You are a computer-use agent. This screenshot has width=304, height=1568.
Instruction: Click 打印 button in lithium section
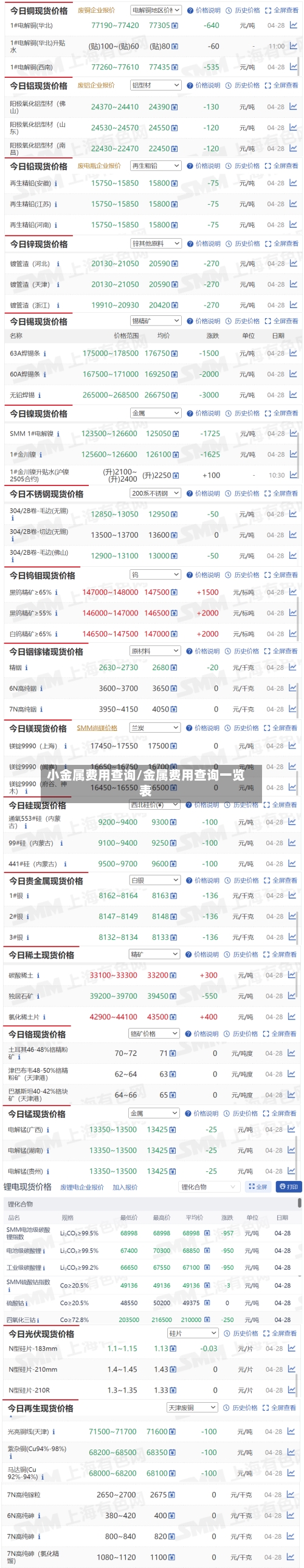point(288,1187)
